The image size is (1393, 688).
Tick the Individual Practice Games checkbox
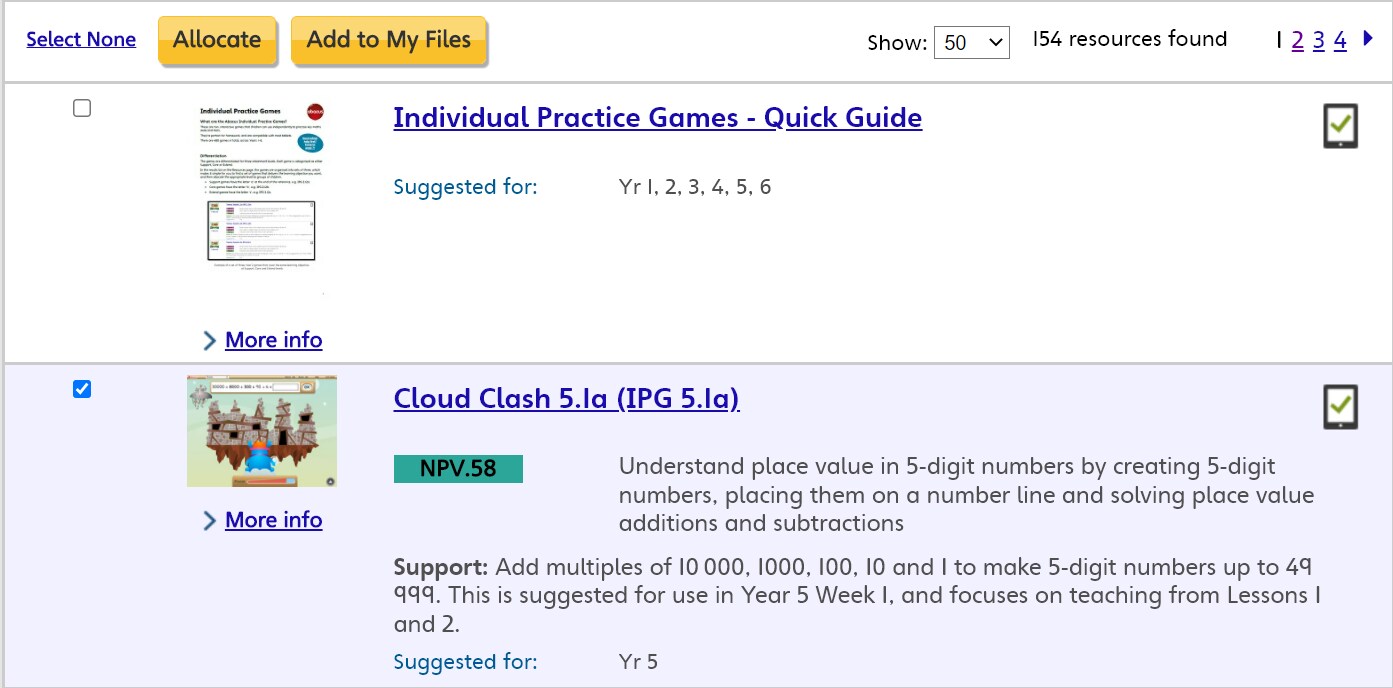tap(82, 108)
